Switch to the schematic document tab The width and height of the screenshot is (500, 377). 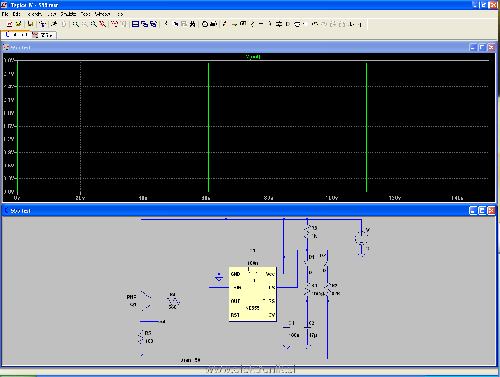tap(16, 34)
